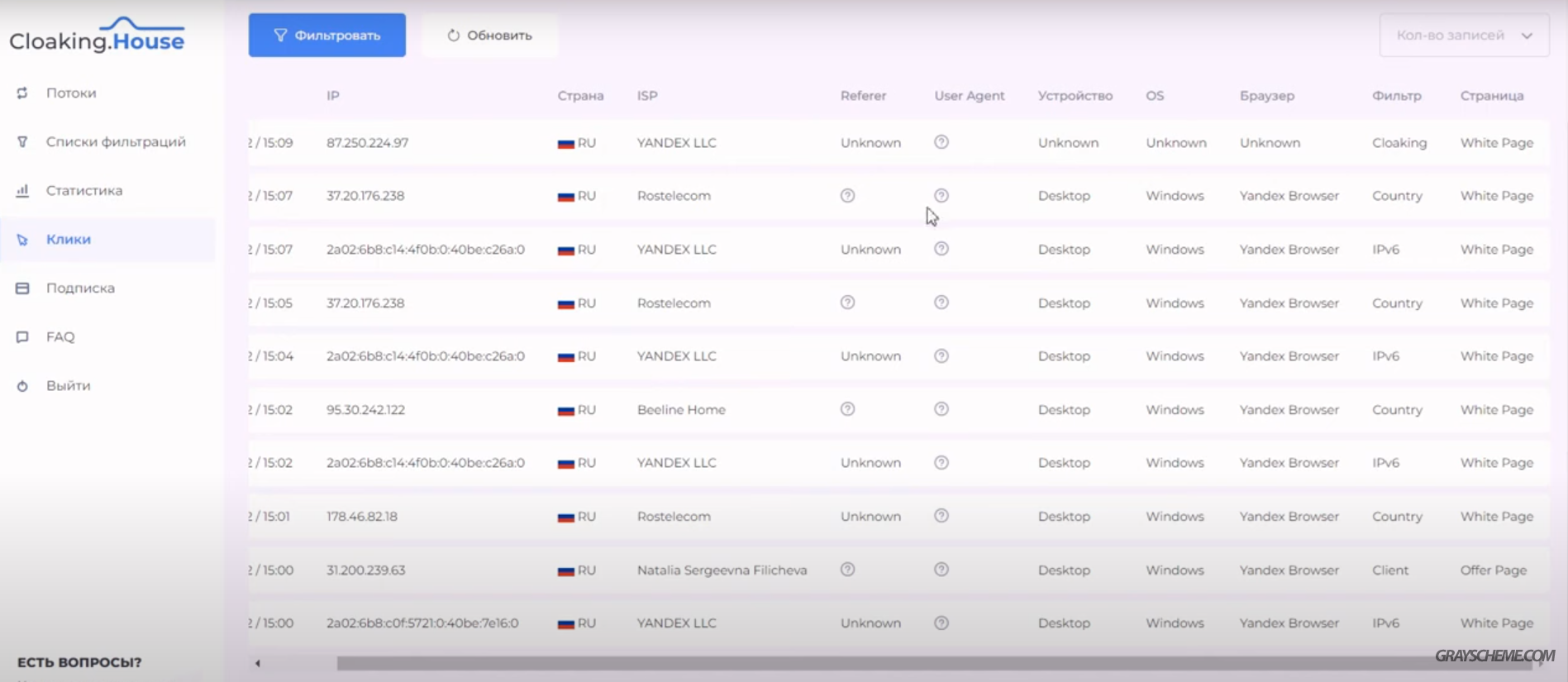Viewport: 1568px width, 682px height.
Task: Click User Agent help icon in the 15:00 YANDEX LLC row
Action: click(x=941, y=623)
